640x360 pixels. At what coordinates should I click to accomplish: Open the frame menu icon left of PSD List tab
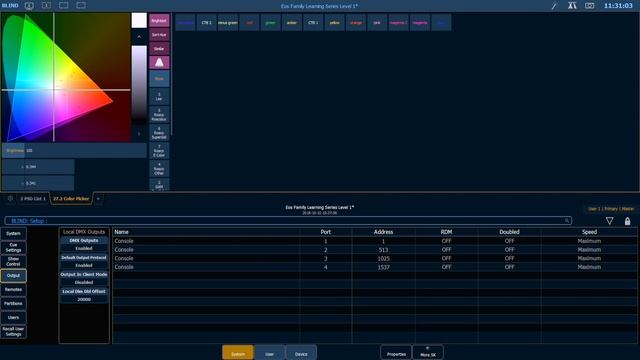click(x=10, y=198)
